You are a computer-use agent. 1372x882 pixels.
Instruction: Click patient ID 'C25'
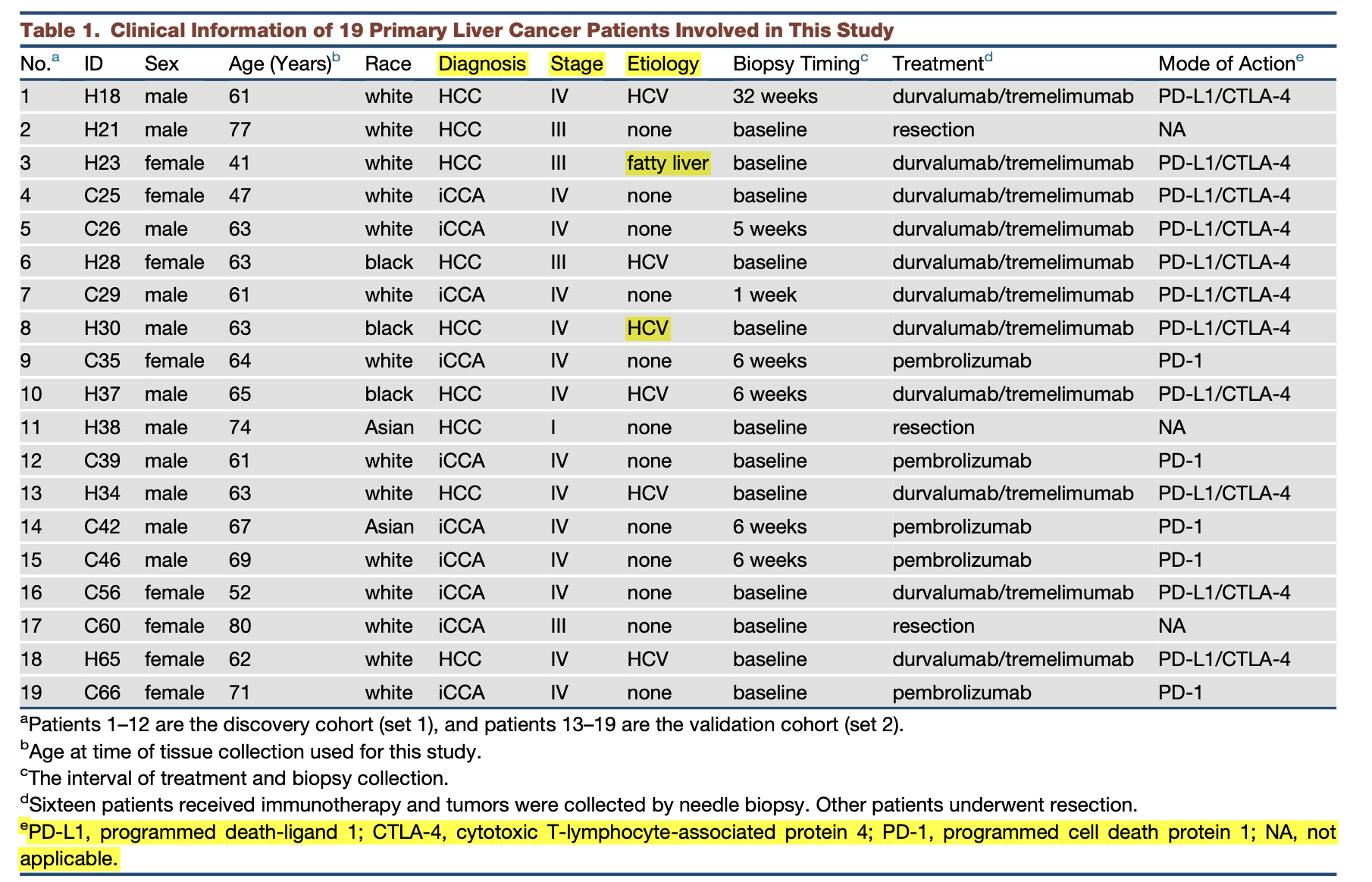click(102, 195)
